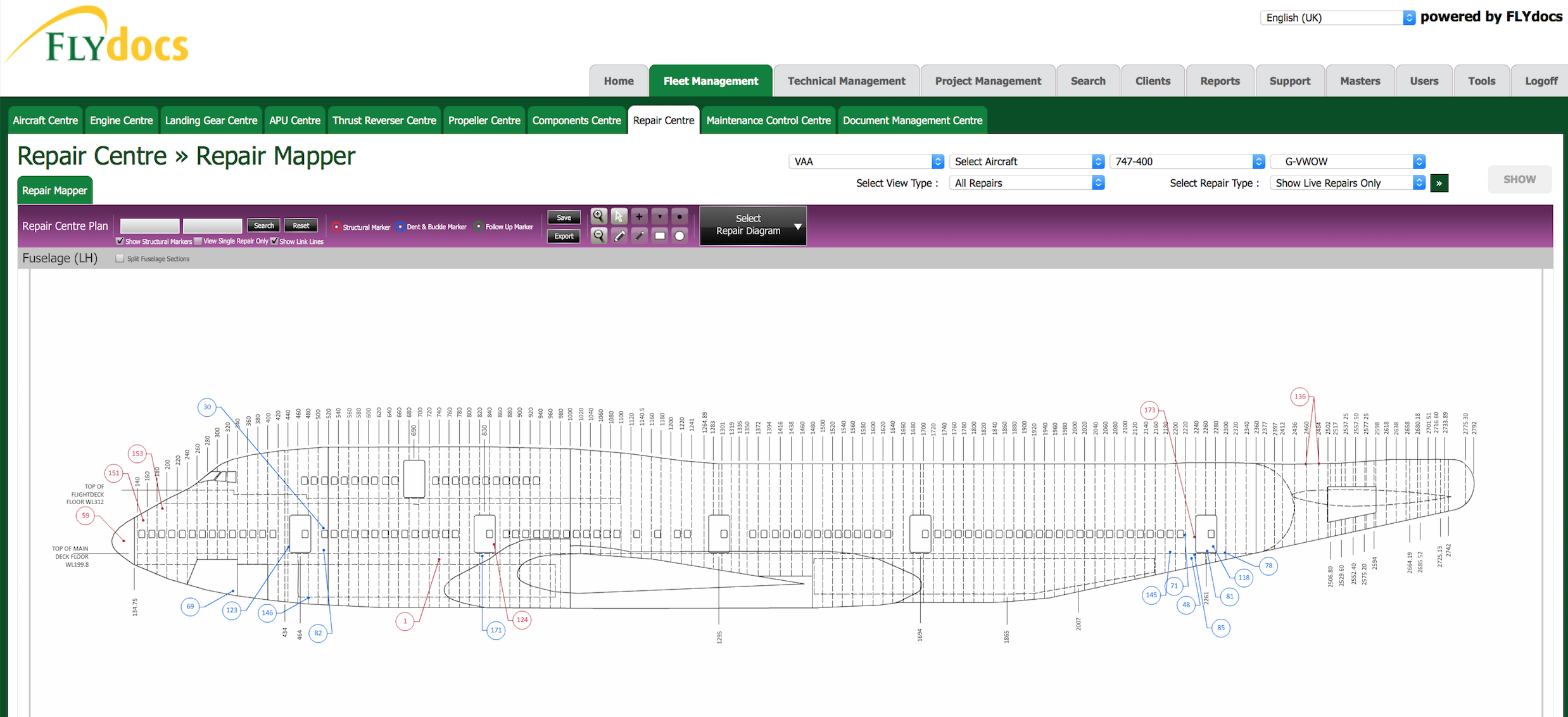The height and width of the screenshot is (717, 1568).
Task: Uncheck Show Structural Markers checkbox
Action: pos(120,241)
